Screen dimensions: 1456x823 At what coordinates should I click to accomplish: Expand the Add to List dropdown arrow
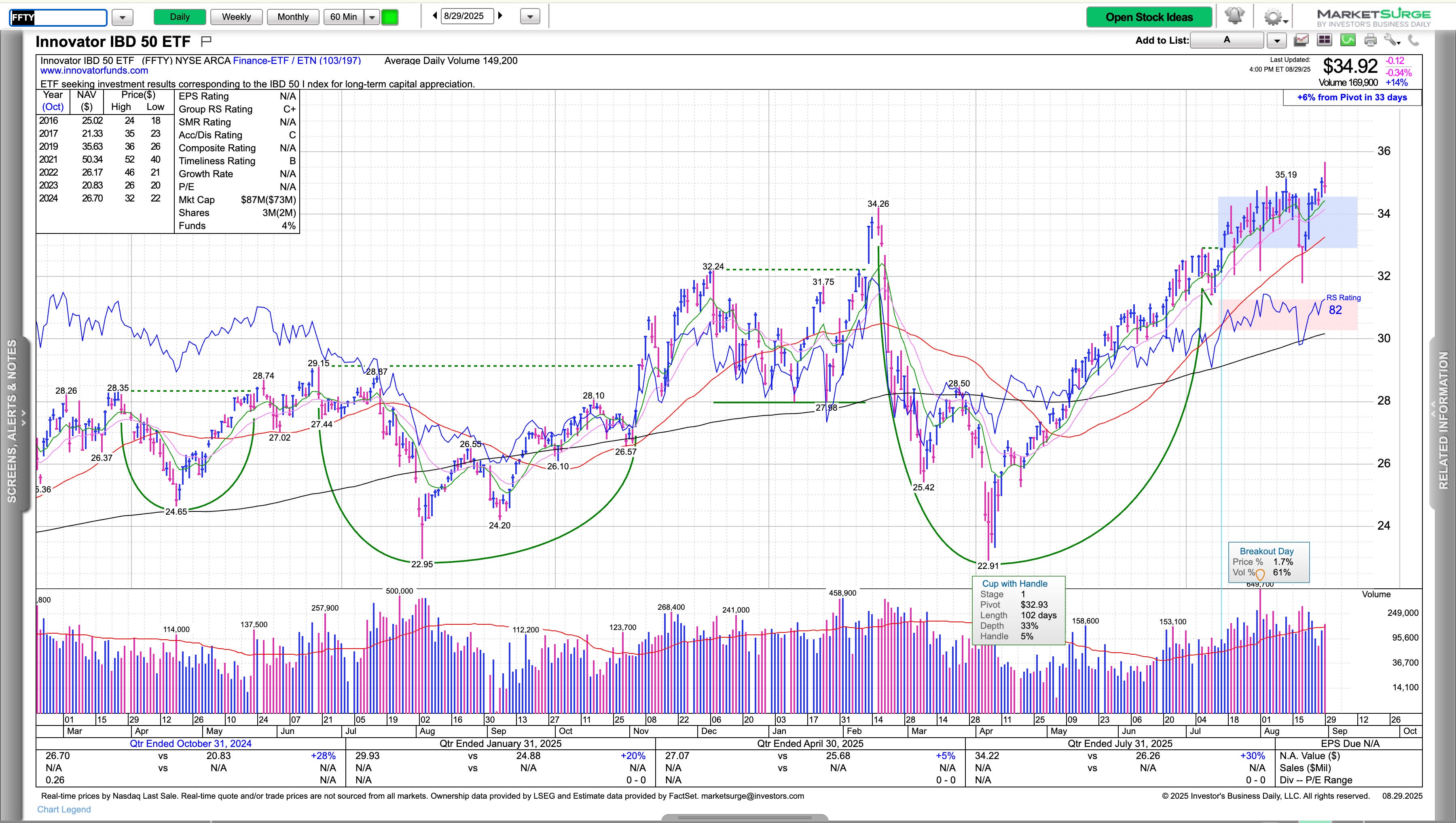[x=1276, y=40]
